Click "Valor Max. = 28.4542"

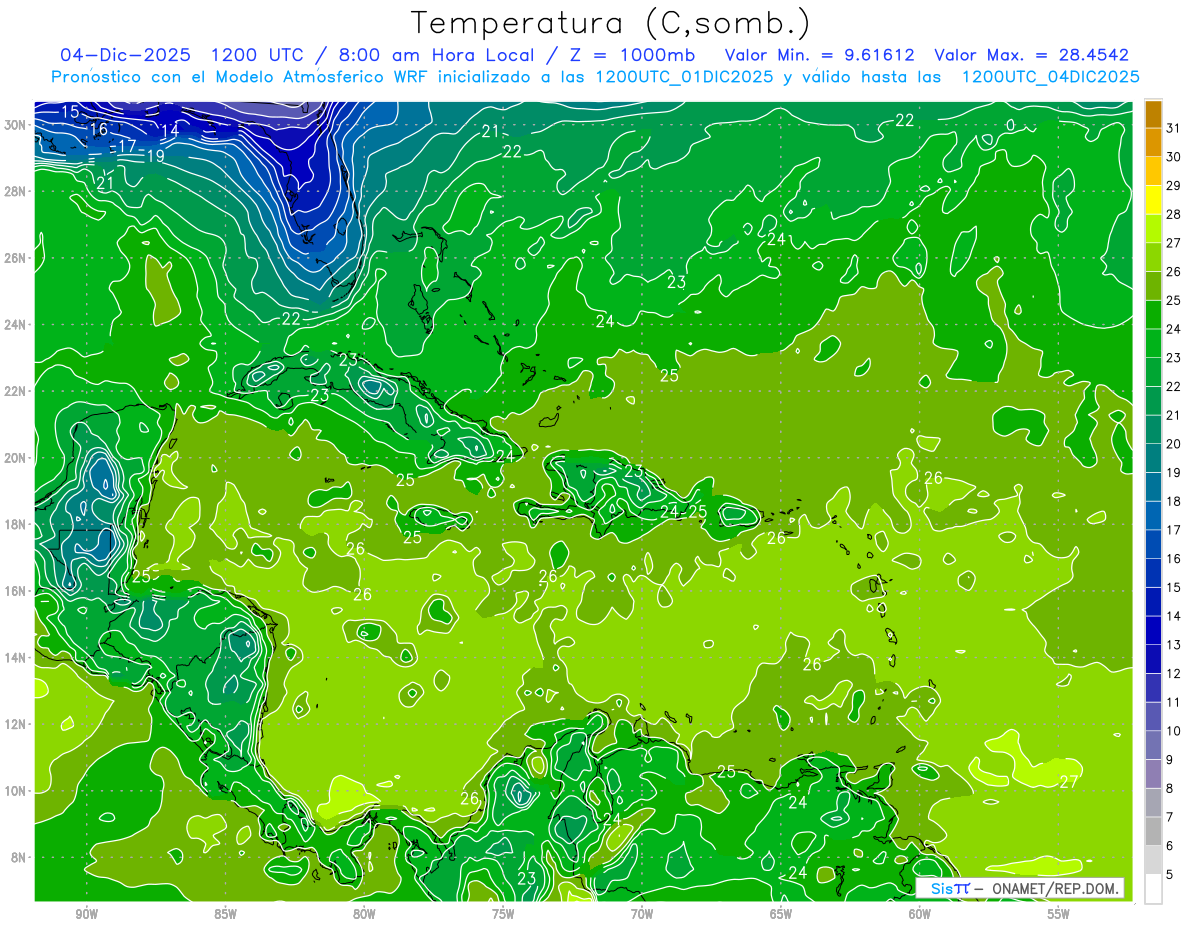click(x=1032, y=55)
